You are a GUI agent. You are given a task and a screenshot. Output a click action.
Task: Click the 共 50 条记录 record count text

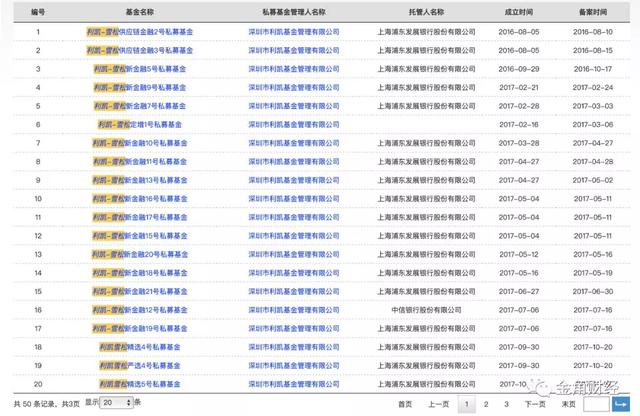35,404
